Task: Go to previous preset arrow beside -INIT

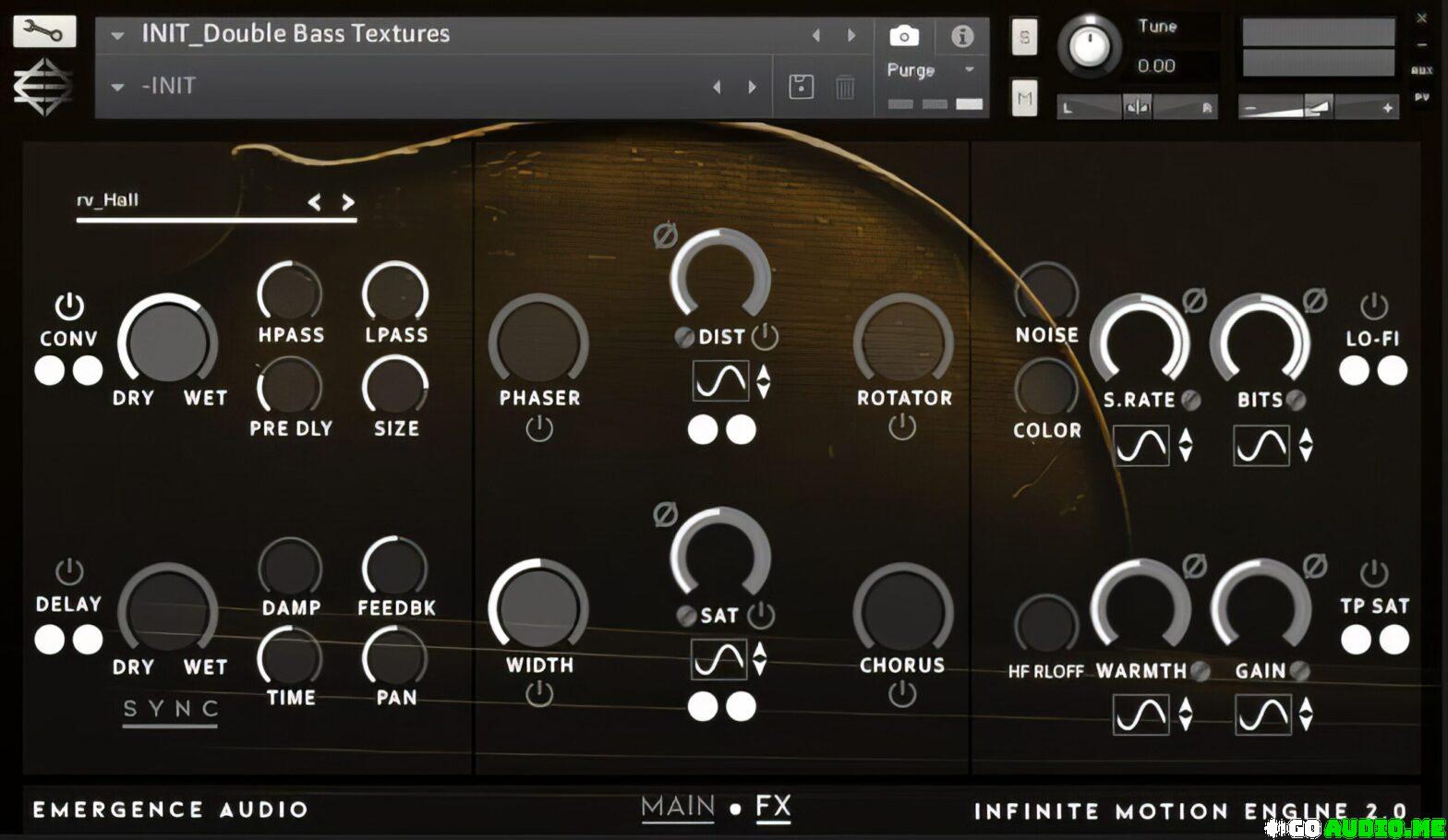Action: coord(717,87)
